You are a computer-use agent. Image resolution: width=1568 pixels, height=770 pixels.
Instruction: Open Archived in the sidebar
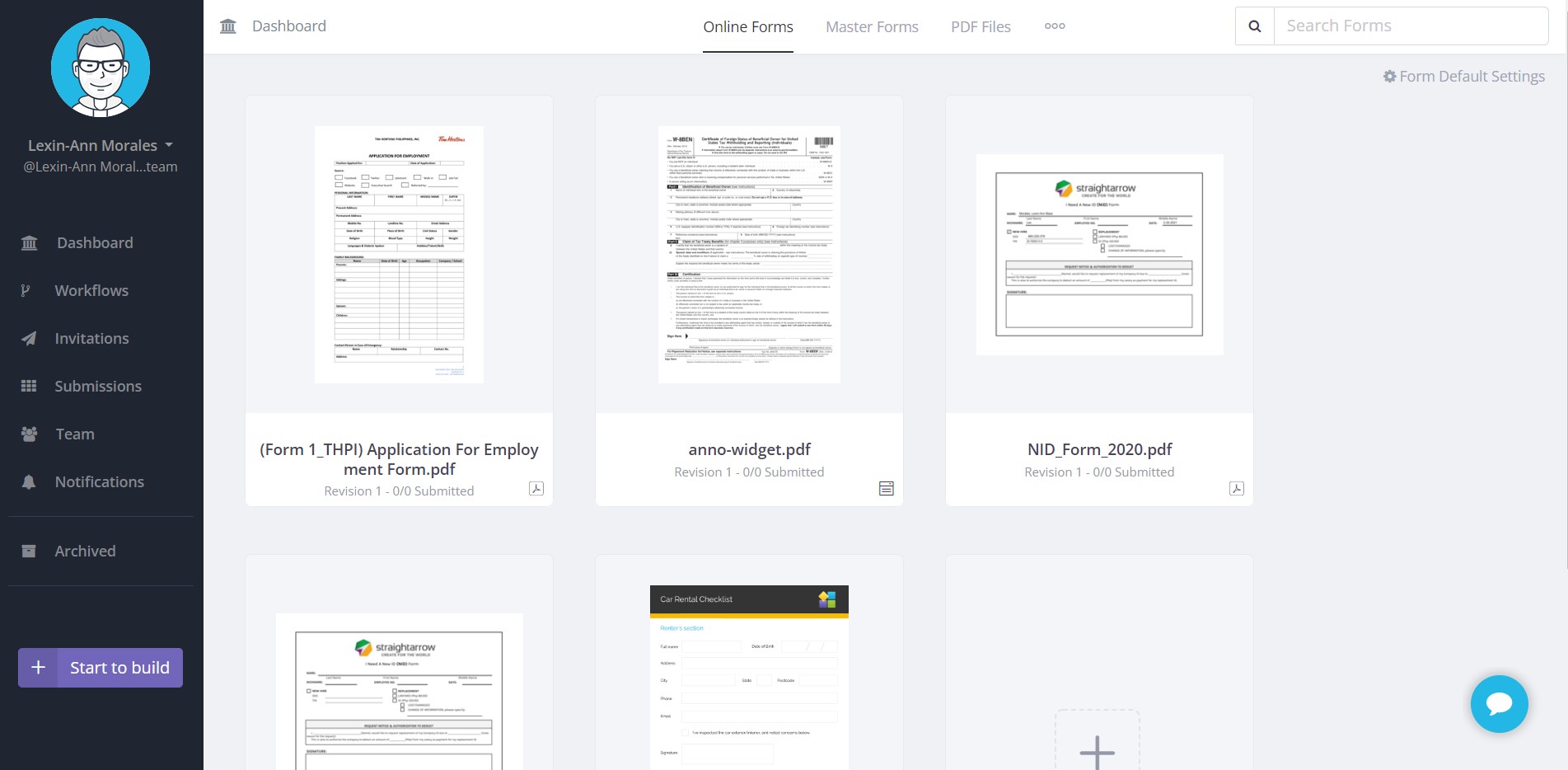pos(85,552)
